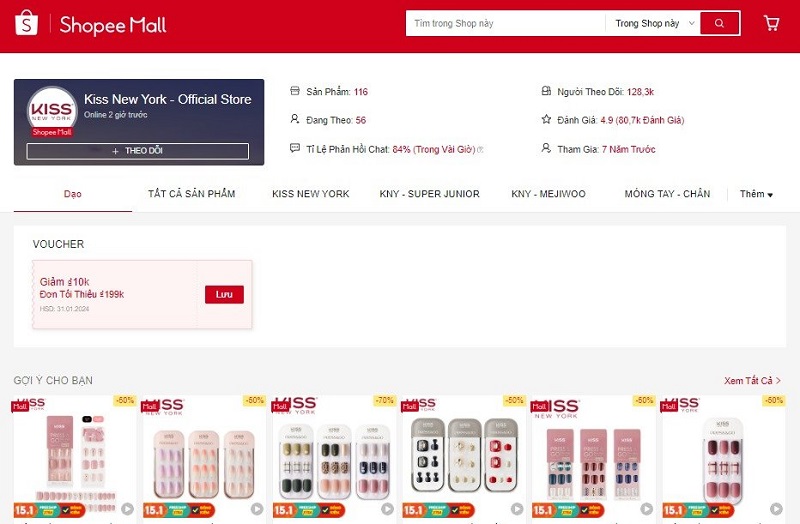Image resolution: width=800 pixels, height=524 pixels.
Task: Click help icon after Trong Vài Giờ
Action: (x=480, y=149)
